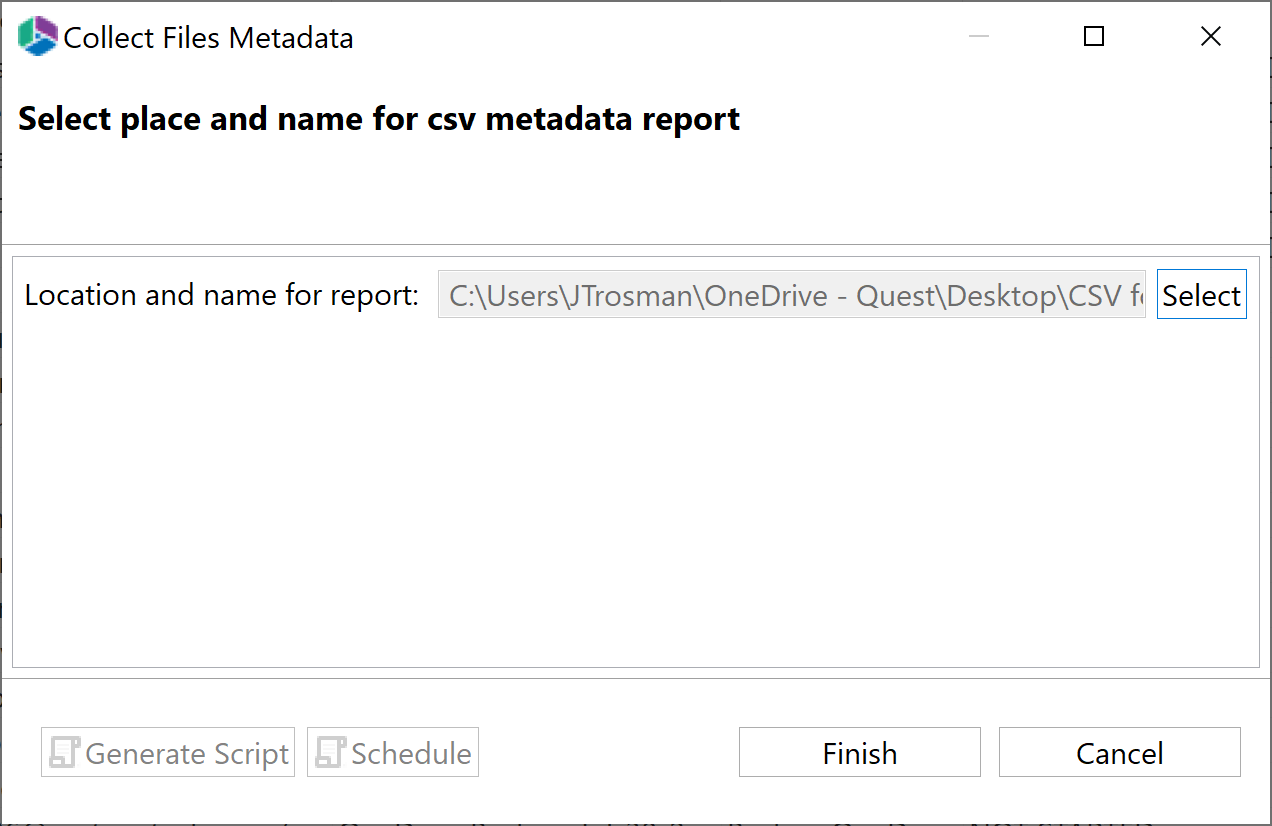Click the Generate Script button
The height and width of the screenshot is (826, 1272).
coord(167,752)
